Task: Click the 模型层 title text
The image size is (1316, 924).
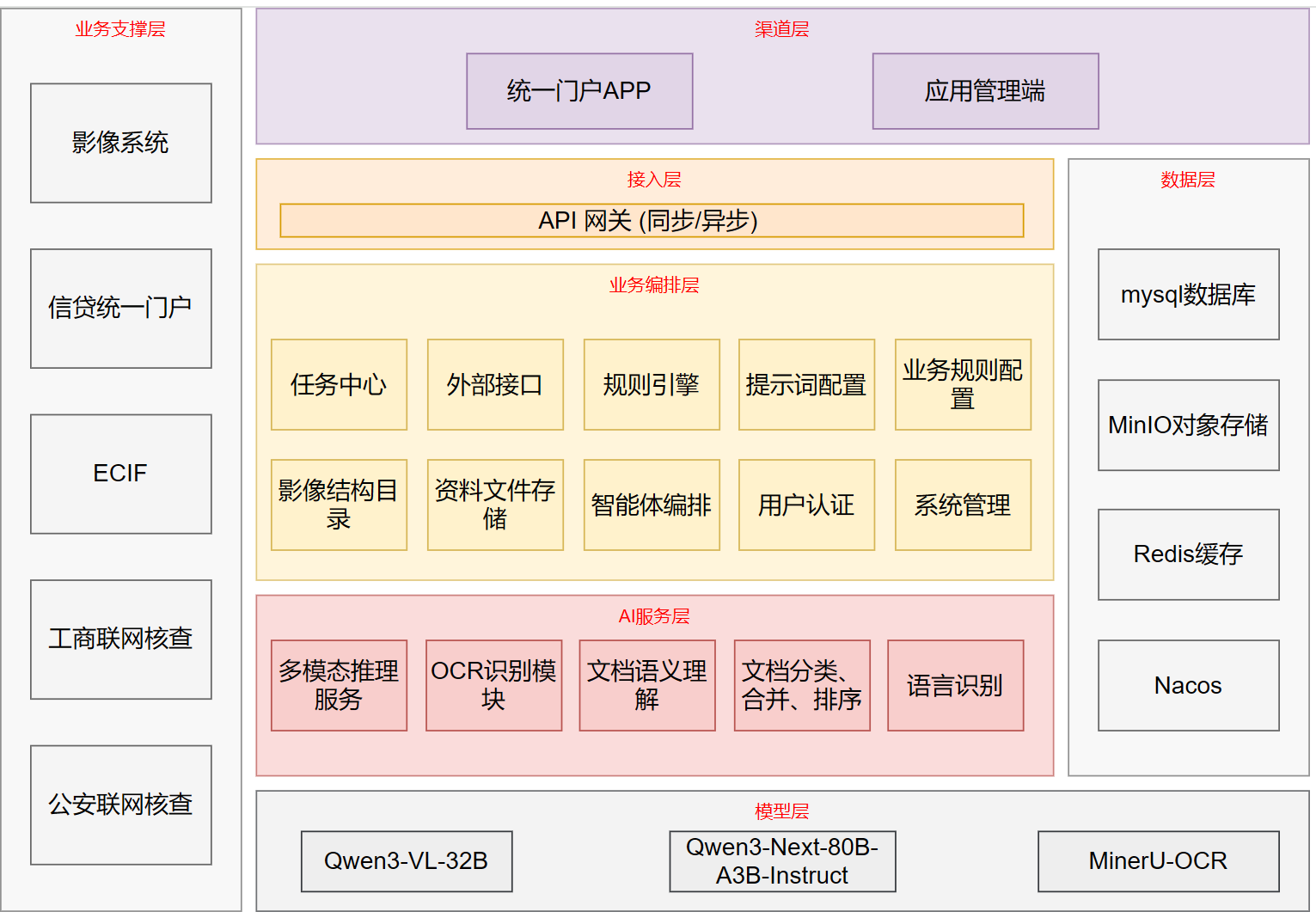Action: (782, 811)
